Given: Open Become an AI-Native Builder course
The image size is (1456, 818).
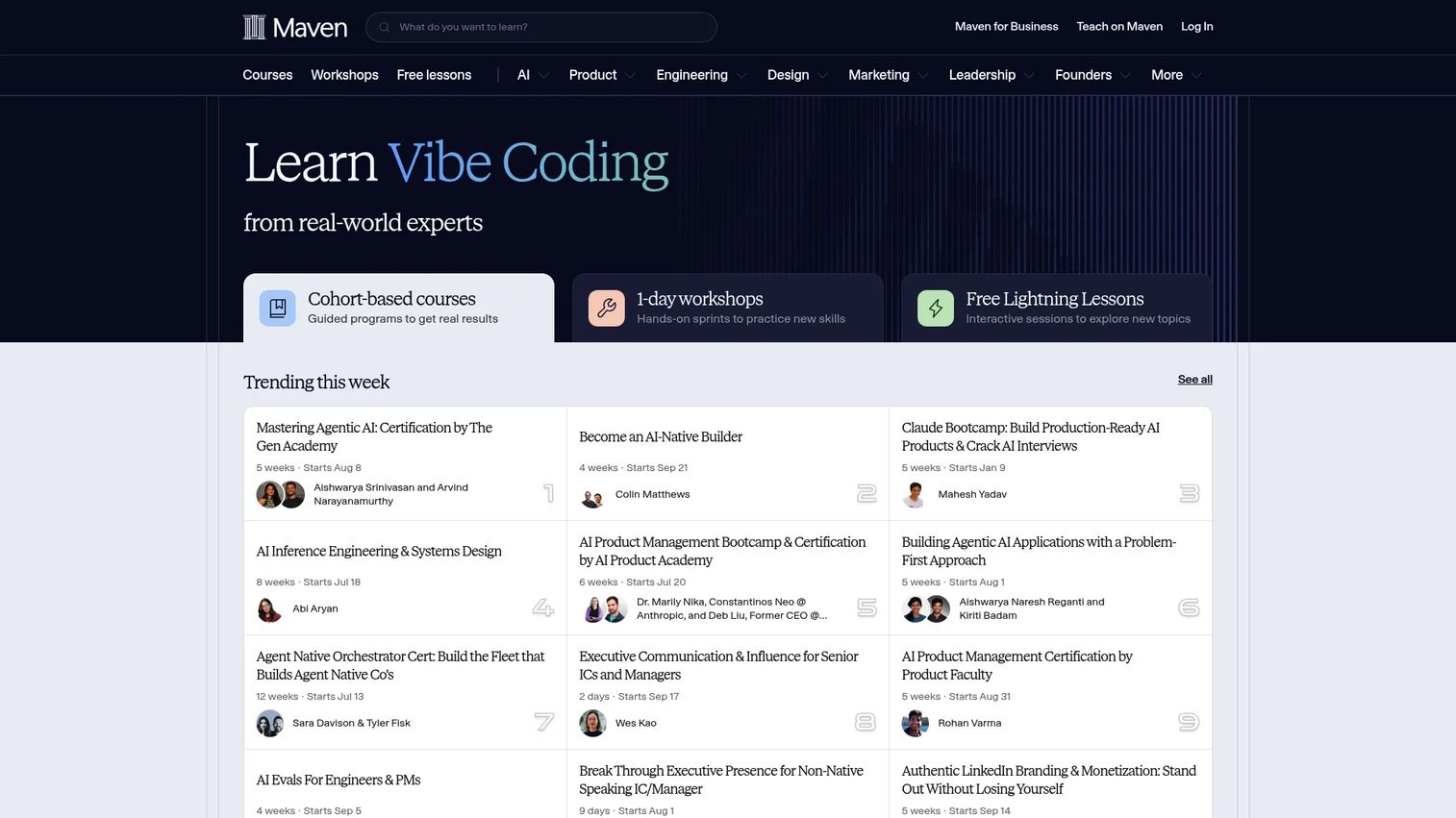Looking at the screenshot, I should [x=661, y=436].
